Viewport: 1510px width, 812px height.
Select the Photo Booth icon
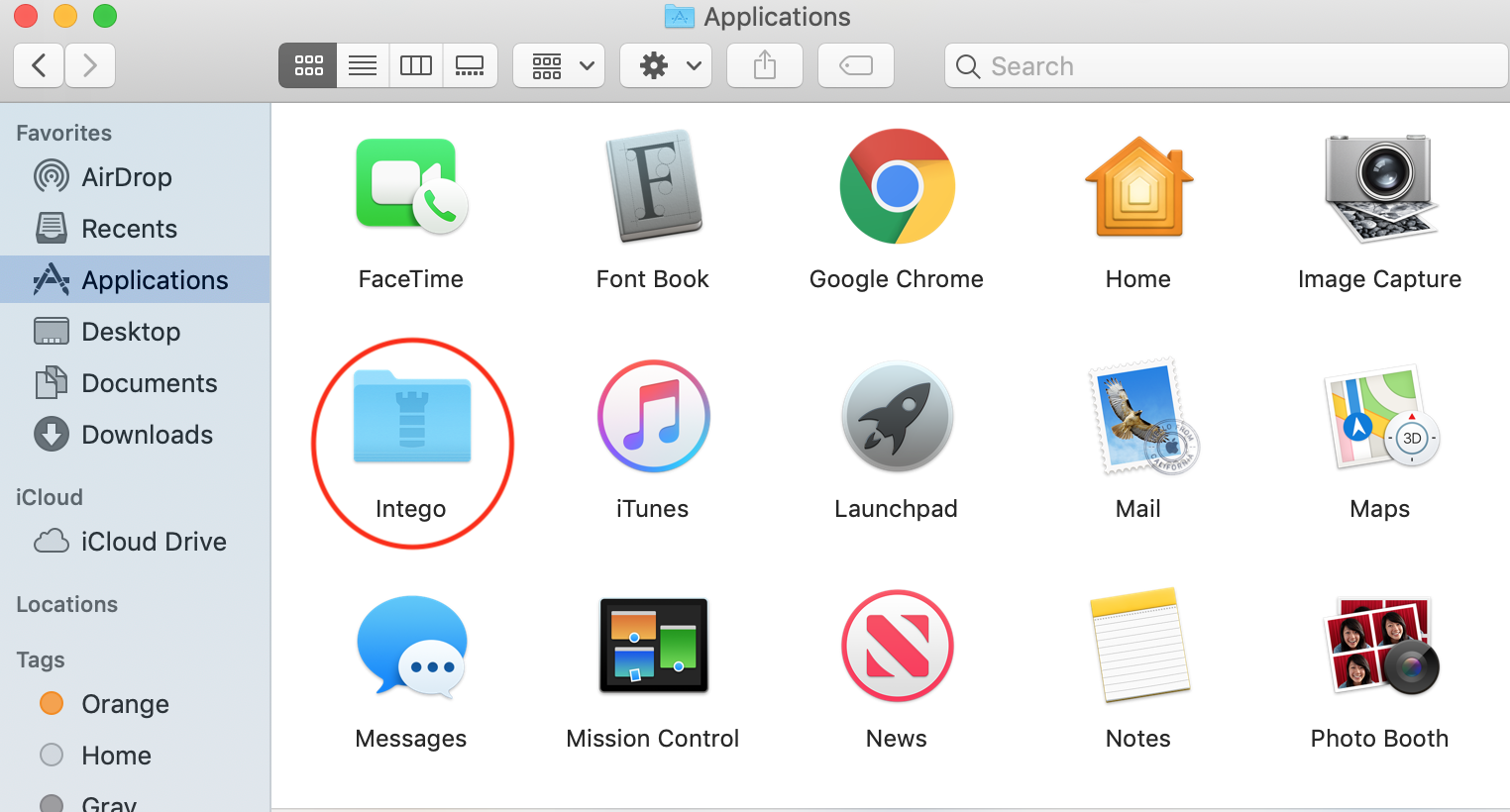[1381, 646]
